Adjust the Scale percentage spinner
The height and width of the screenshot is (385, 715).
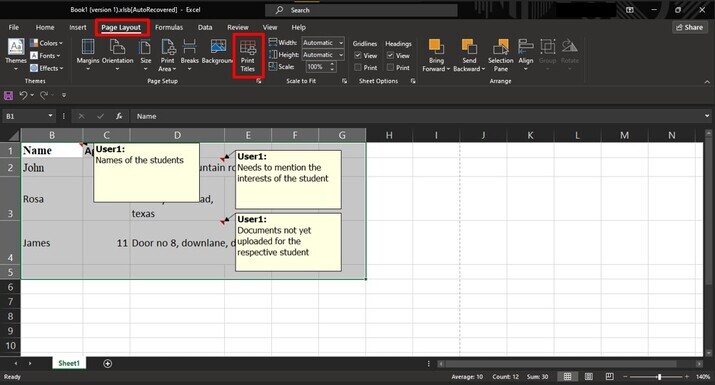pyautogui.click(x=332, y=67)
